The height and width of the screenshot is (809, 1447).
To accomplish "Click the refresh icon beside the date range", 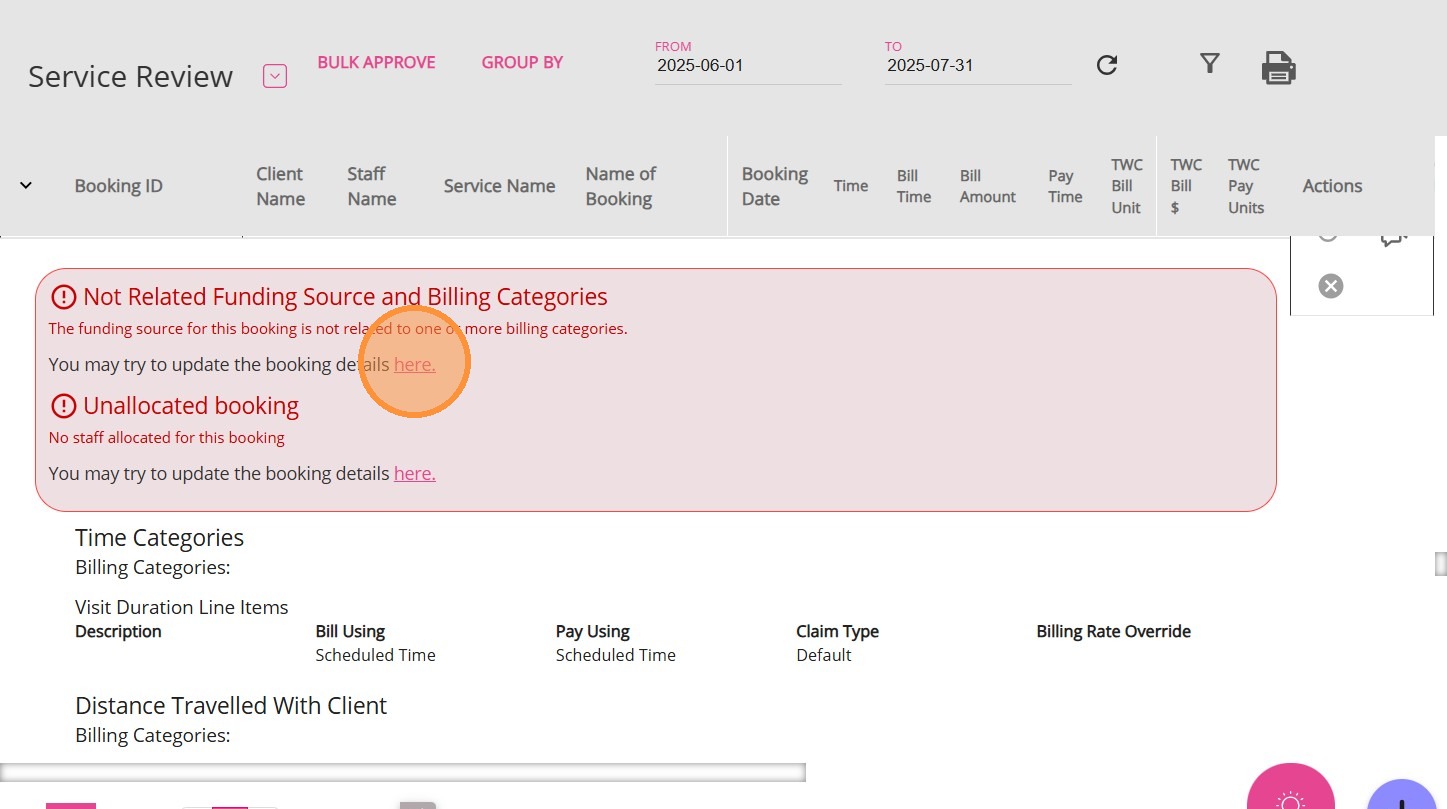I will [x=1107, y=65].
